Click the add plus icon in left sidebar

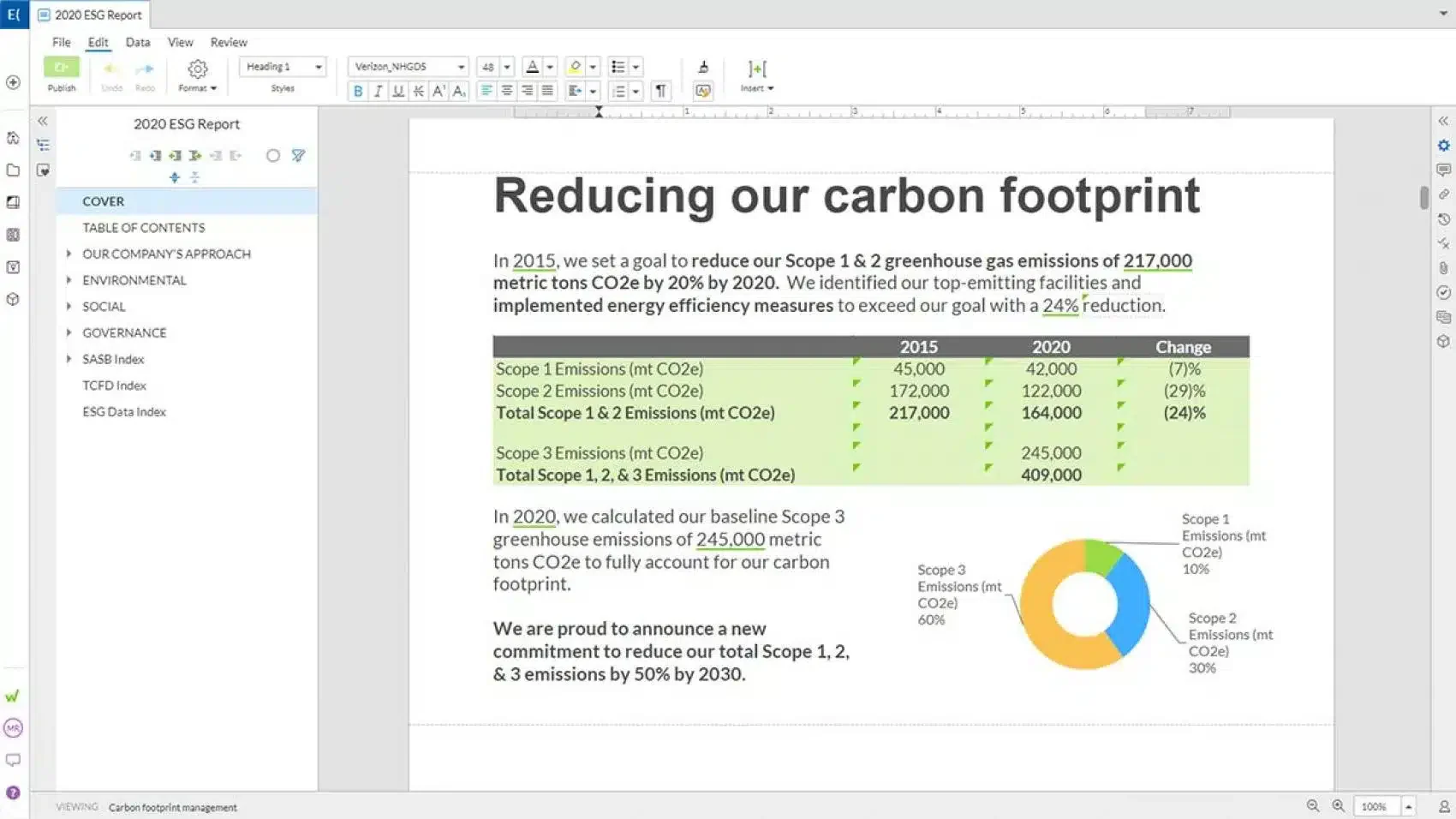click(13, 82)
